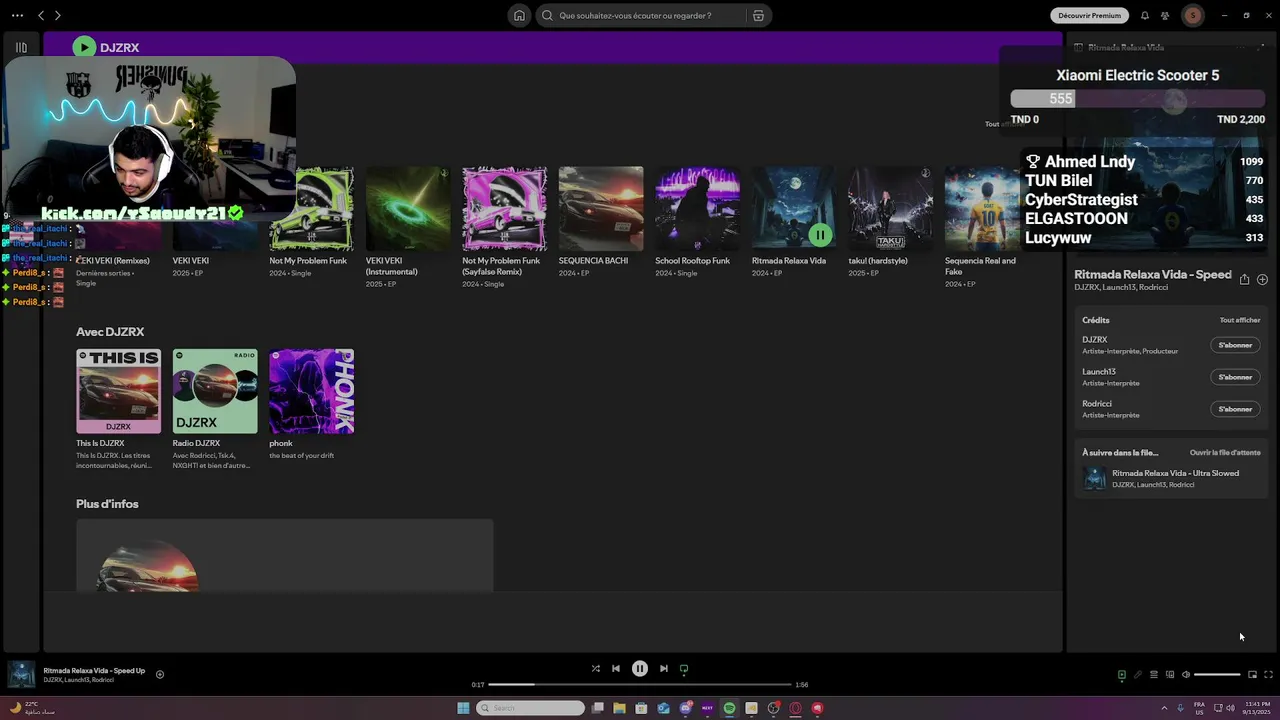1280x720 pixels.
Task: Click Ouvrir la file d'attente
Action: tap(1225, 453)
